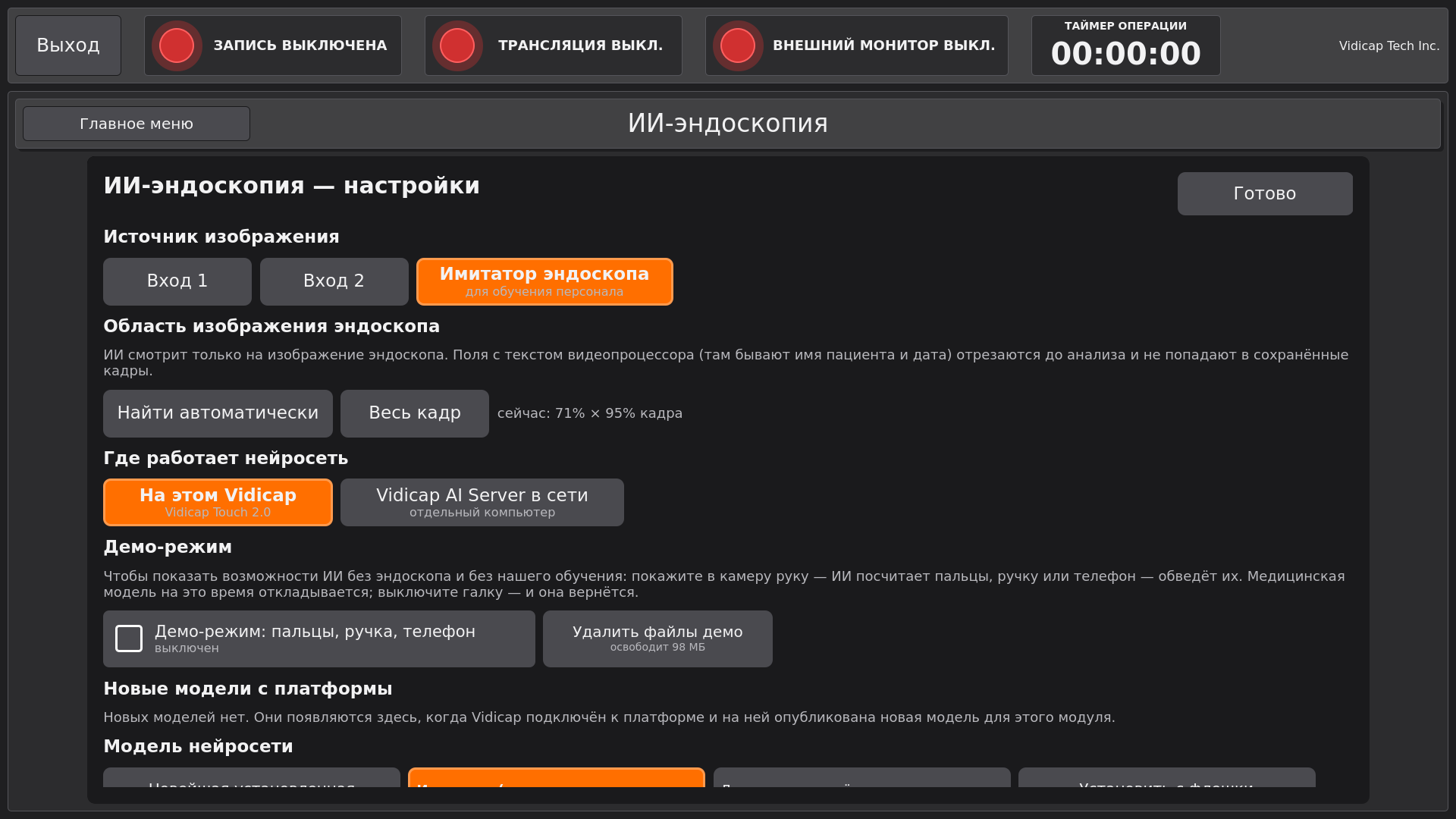Click the operation timer 00:00:00
The height and width of the screenshot is (819, 1456).
click(x=1126, y=54)
